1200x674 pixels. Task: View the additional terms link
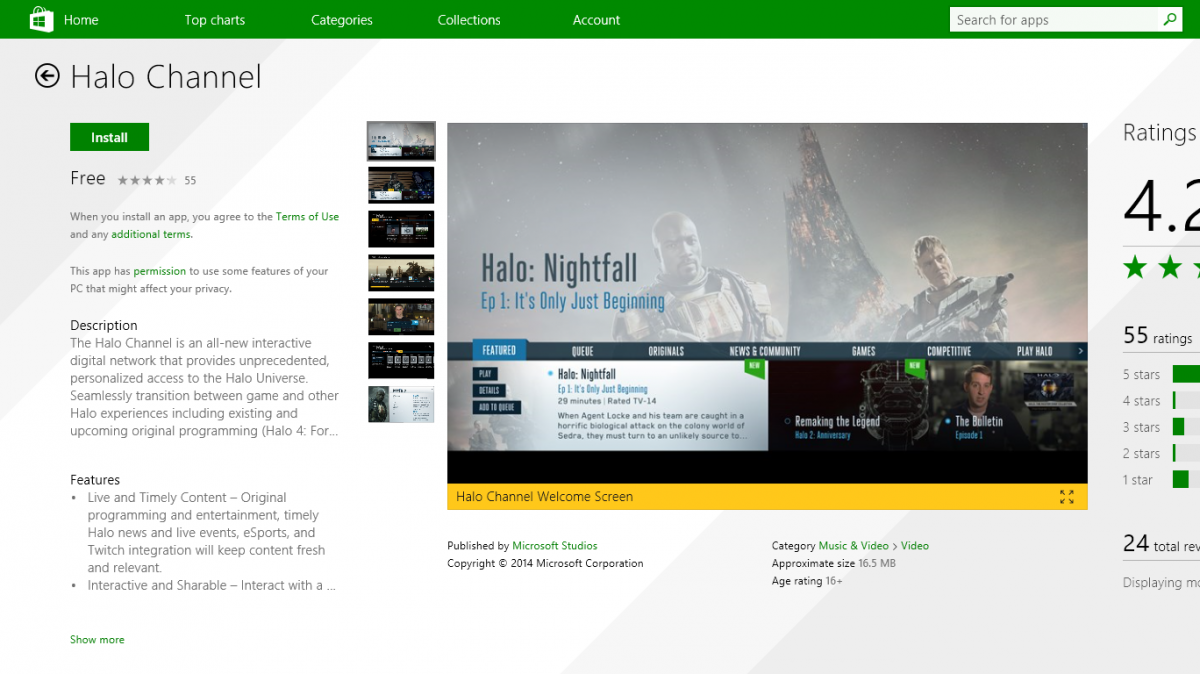coord(151,234)
